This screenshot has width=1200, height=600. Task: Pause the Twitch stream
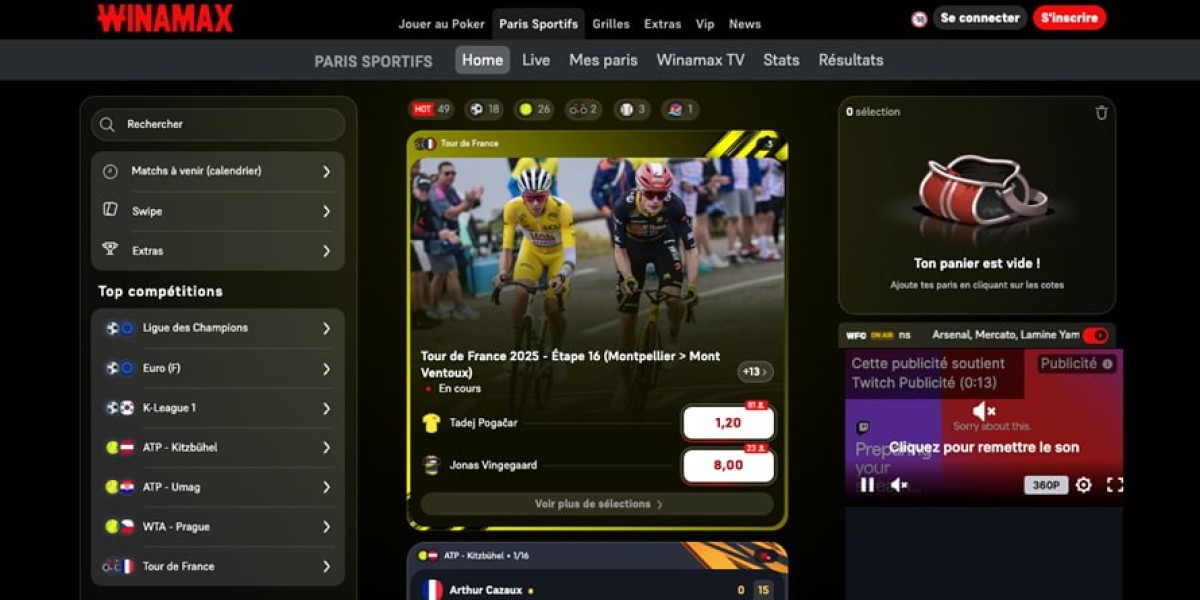click(867, 485)
